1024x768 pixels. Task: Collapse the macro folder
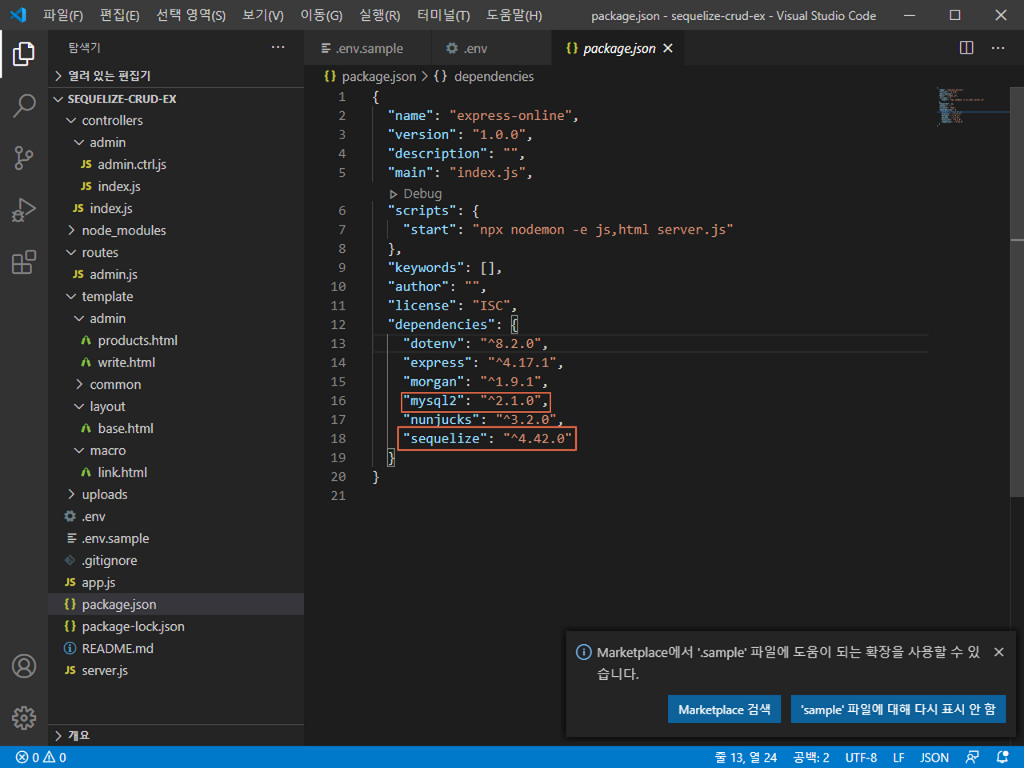(108, 451)
